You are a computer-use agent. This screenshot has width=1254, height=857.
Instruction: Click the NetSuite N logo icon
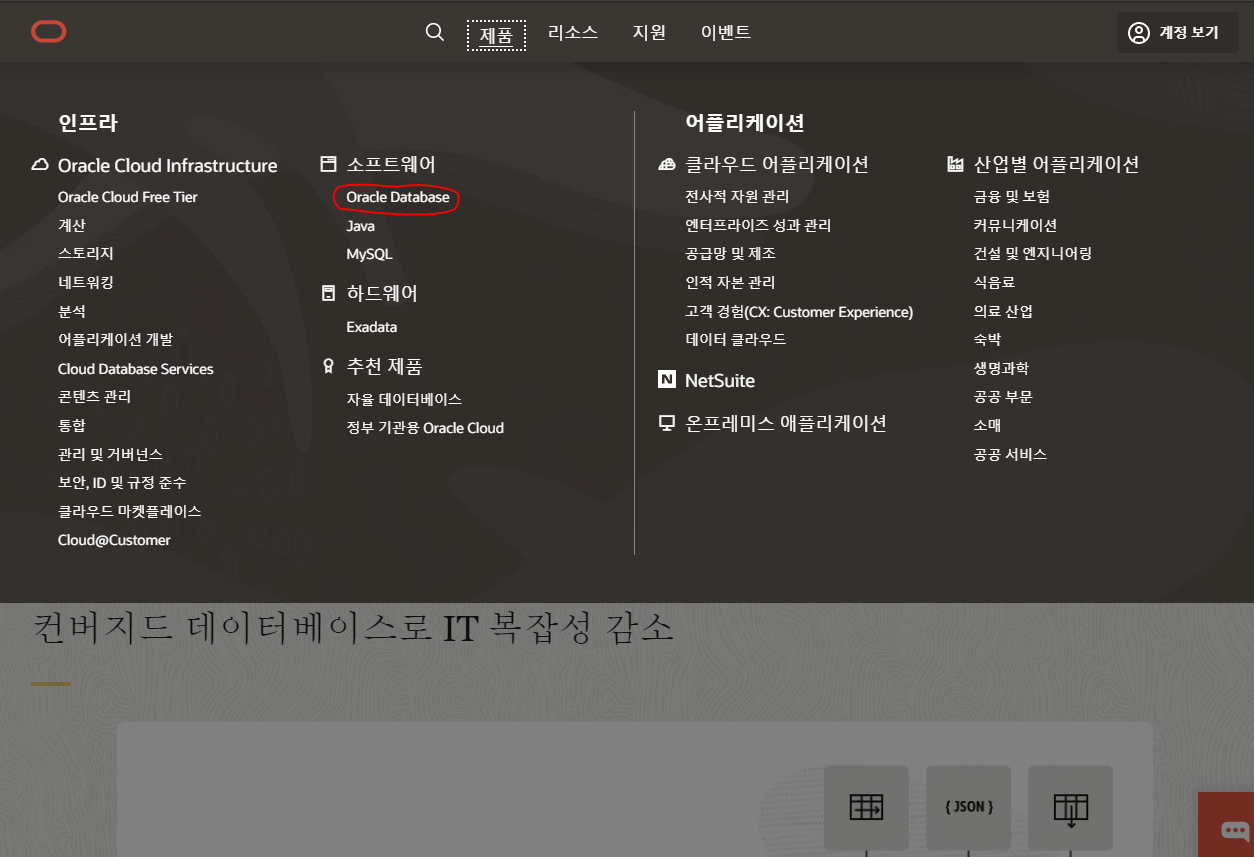[667, 380]
